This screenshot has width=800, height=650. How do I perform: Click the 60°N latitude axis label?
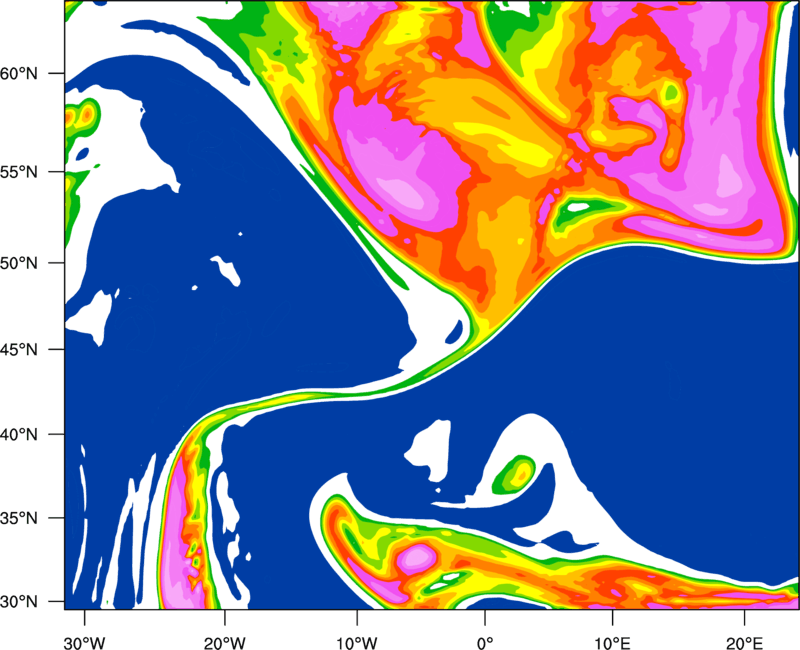19,74
